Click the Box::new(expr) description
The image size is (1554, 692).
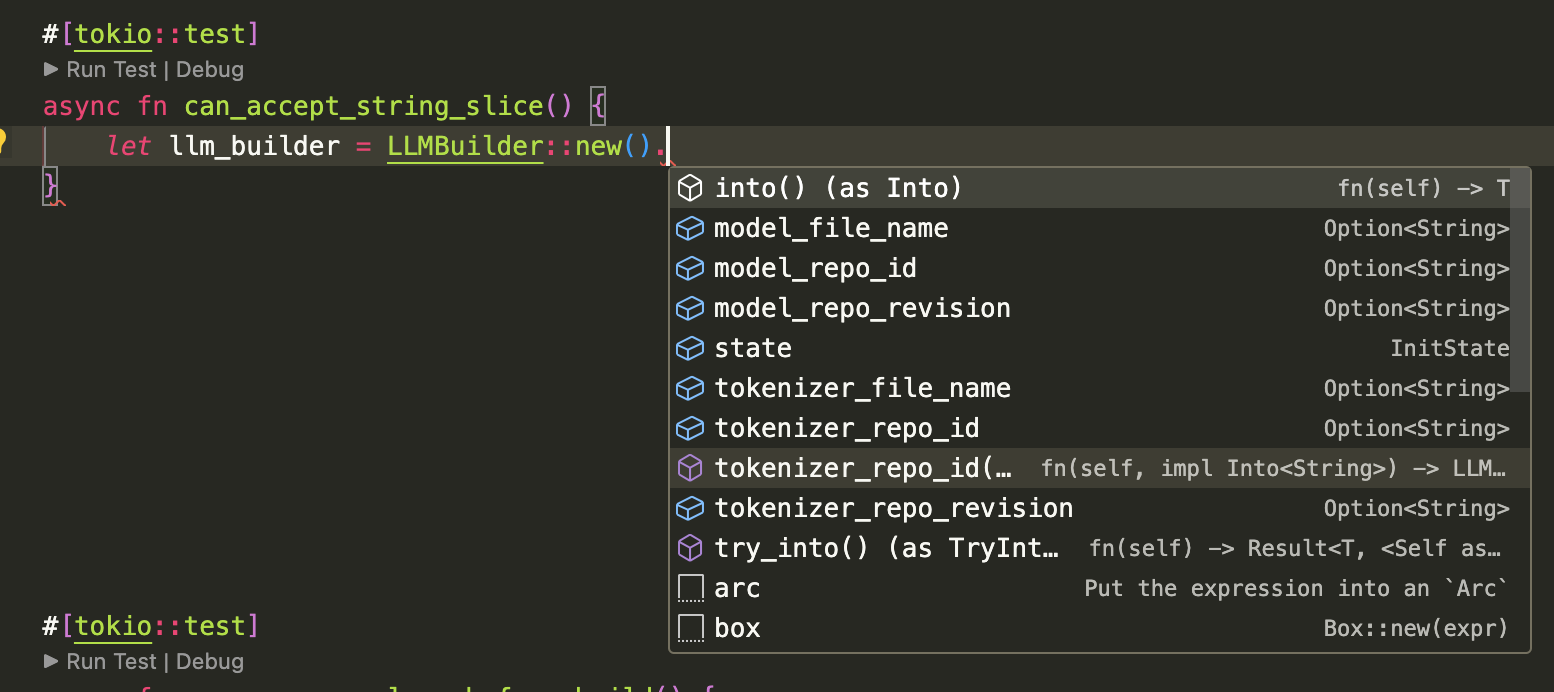pos(1416,628)
